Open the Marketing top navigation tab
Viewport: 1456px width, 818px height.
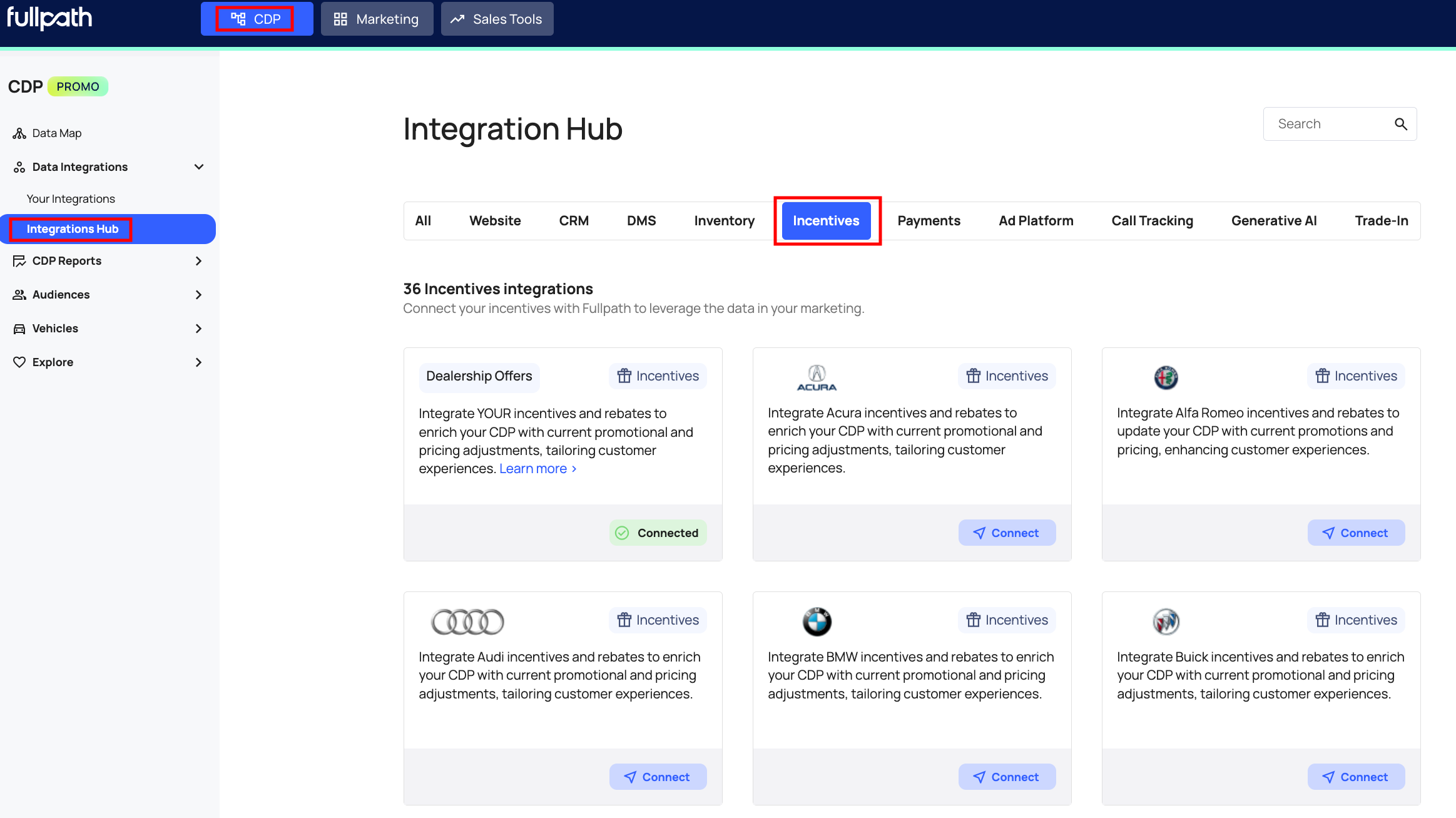click(377, 19)
